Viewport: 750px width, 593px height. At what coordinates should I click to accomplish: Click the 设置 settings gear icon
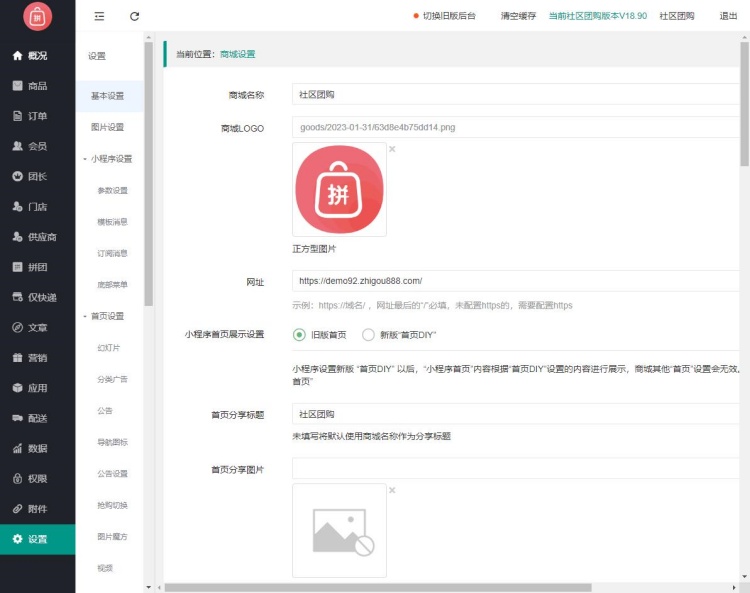tap(17, 539)
